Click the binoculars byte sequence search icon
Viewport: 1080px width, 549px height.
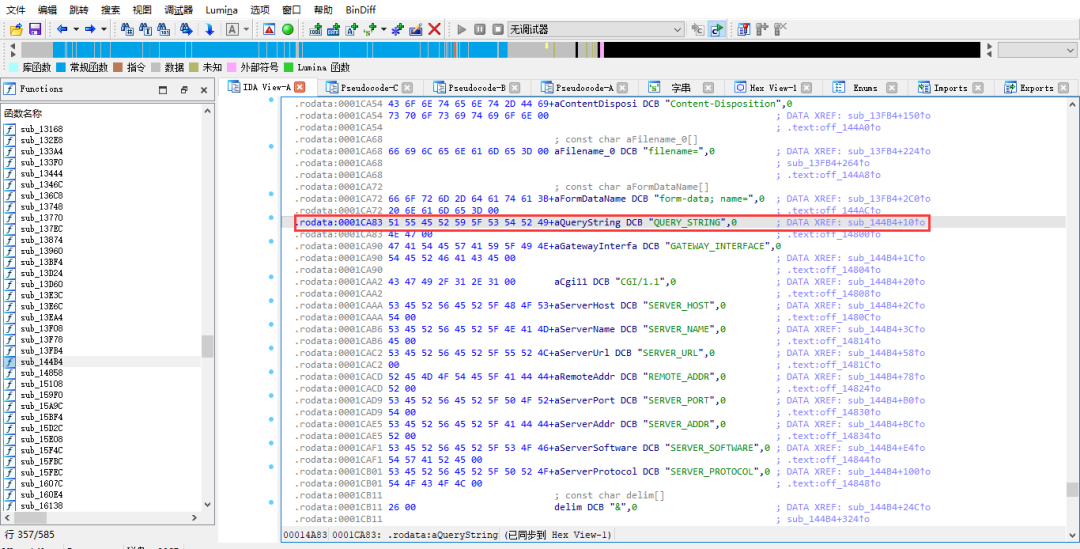tap(164, 30)
